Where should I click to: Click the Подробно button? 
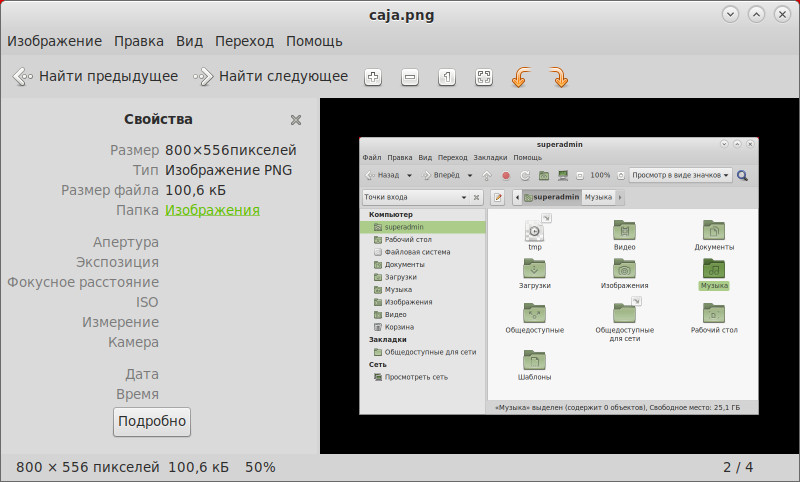[x=152, y=421]
